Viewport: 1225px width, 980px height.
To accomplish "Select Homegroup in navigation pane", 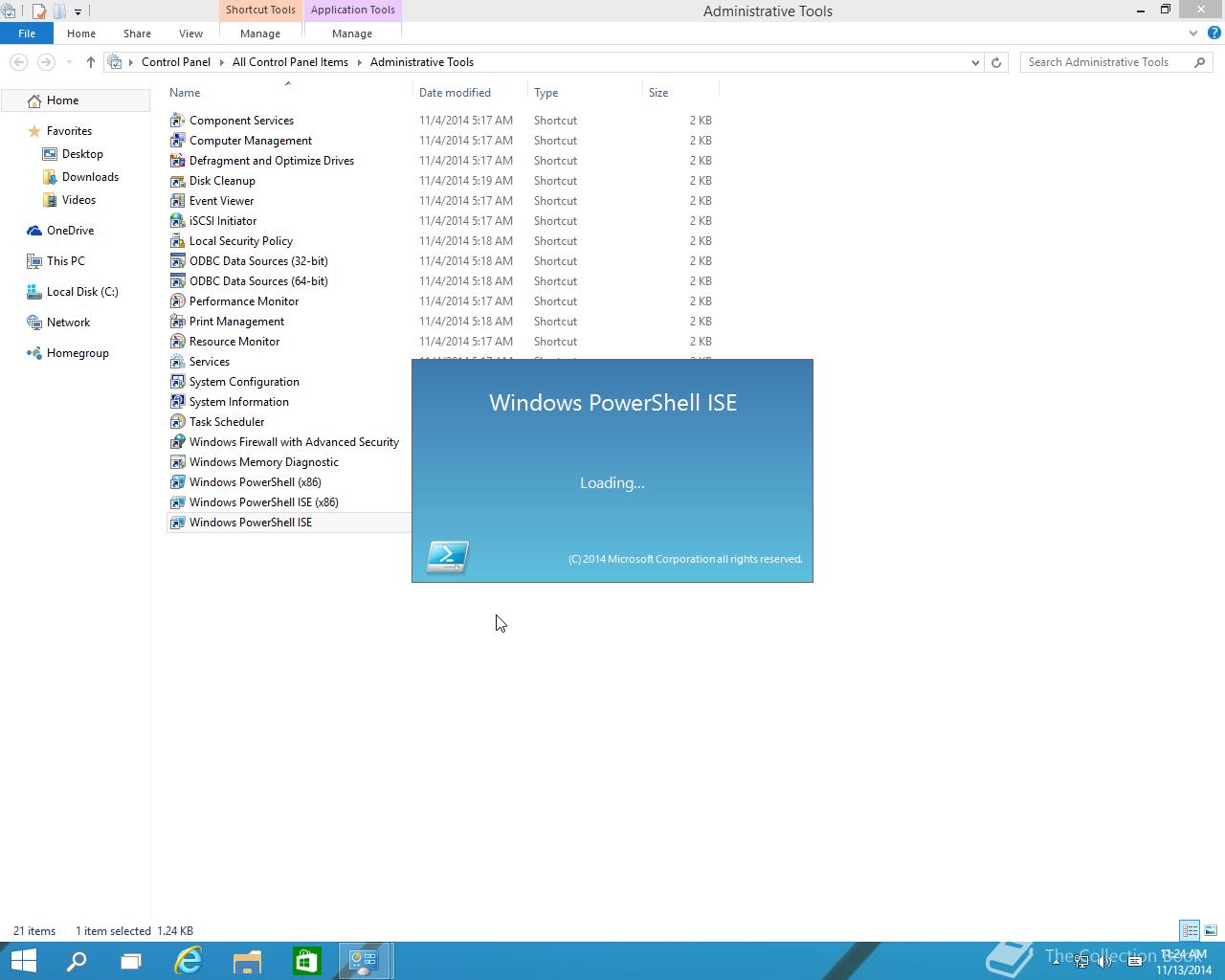I will [78, 353].
